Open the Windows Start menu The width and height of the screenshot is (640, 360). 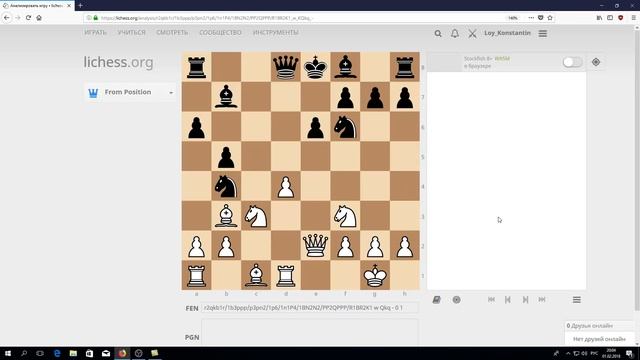click(x=8, y=353)
